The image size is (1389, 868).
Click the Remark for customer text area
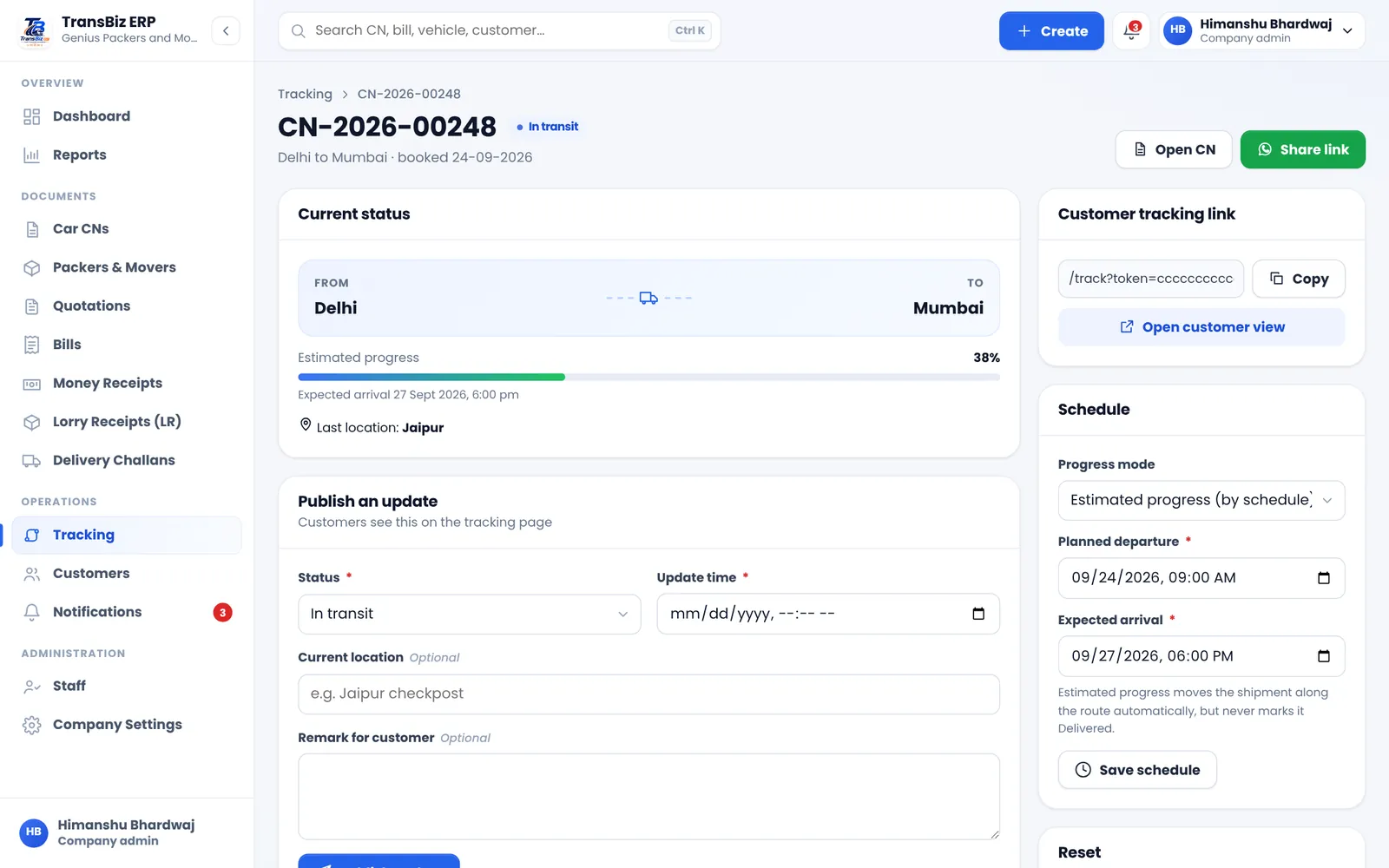(648, 796)
